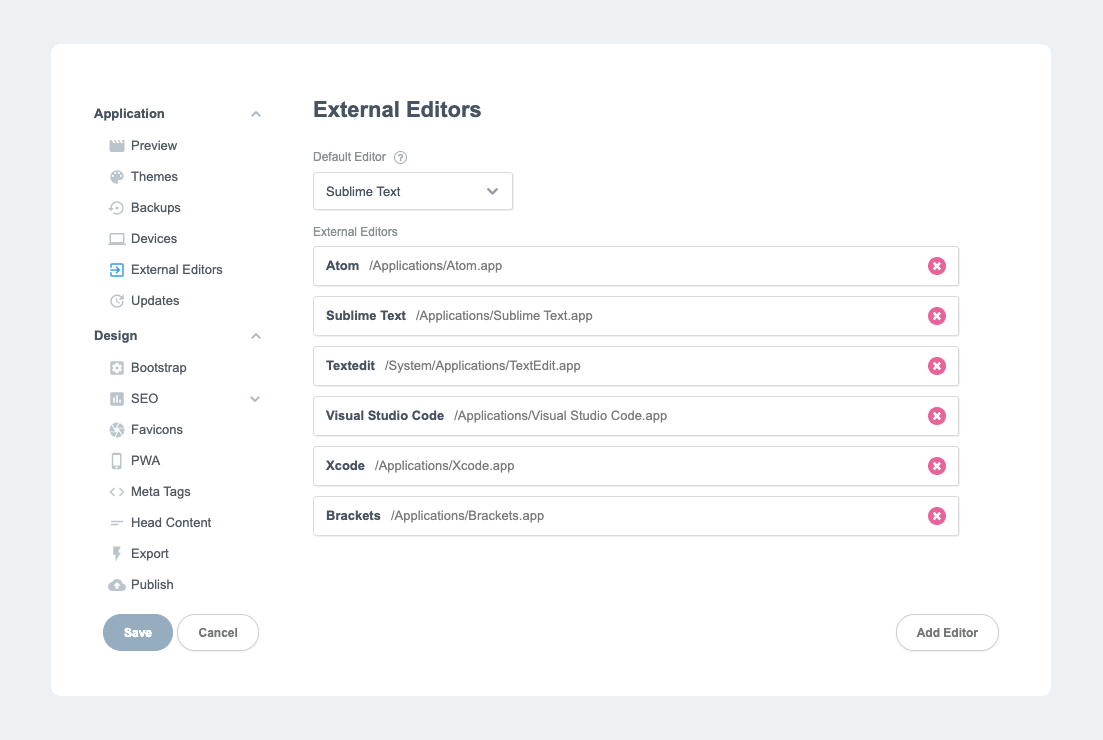Remove the Textedit editor entry
1103x740 pixels.
click(936, 366)
